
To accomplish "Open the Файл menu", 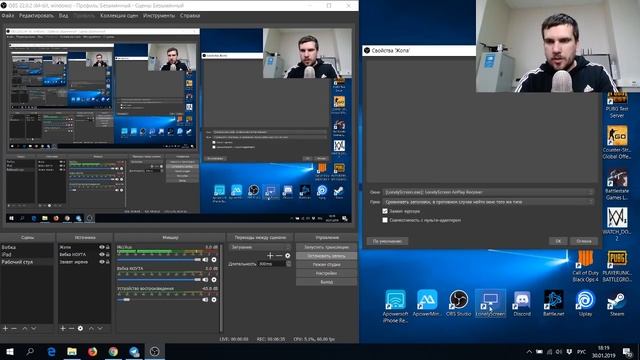I will click(x=8, y=16).
